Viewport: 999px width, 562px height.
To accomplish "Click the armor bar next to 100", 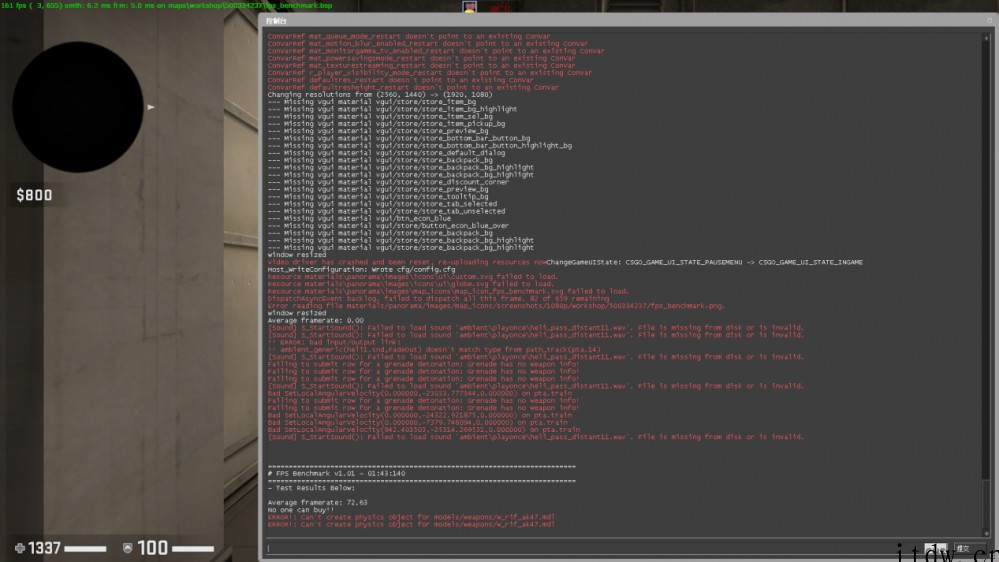I will (193, 549).
